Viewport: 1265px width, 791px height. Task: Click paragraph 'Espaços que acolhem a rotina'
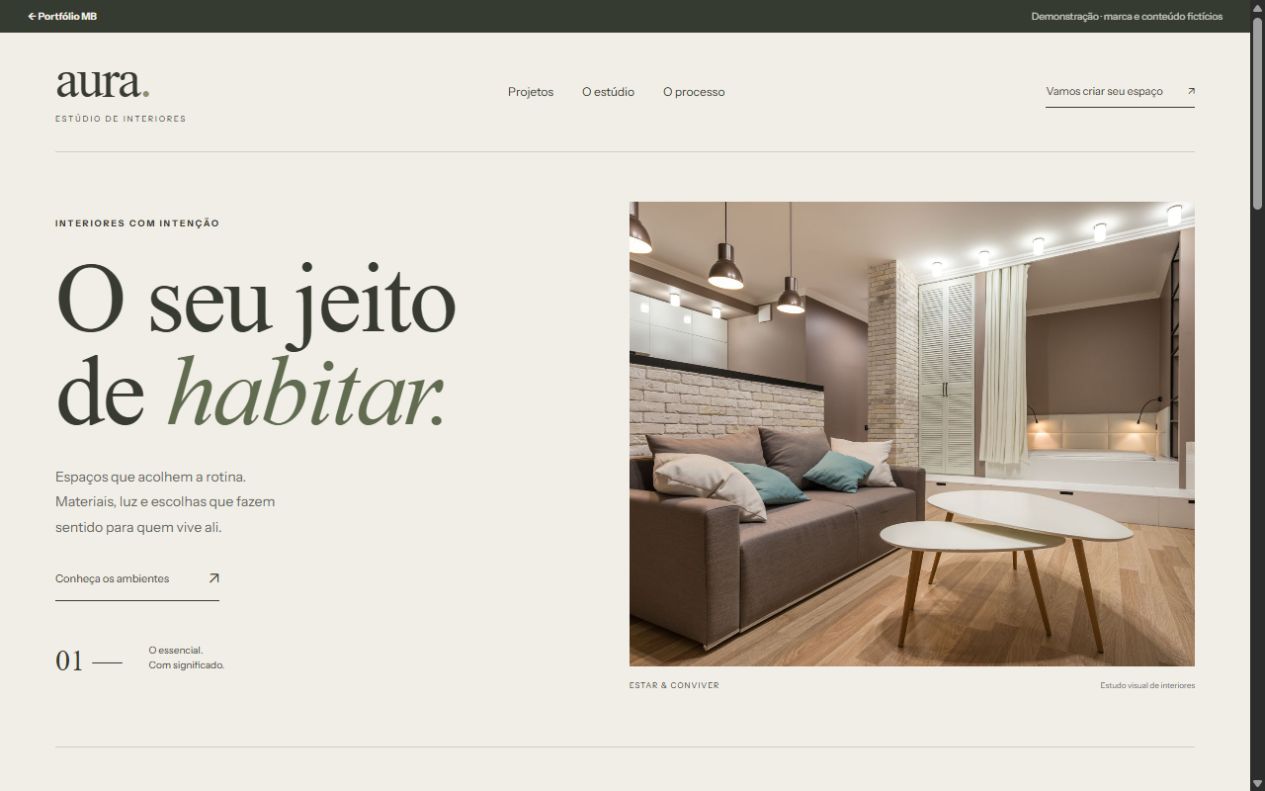165,502
